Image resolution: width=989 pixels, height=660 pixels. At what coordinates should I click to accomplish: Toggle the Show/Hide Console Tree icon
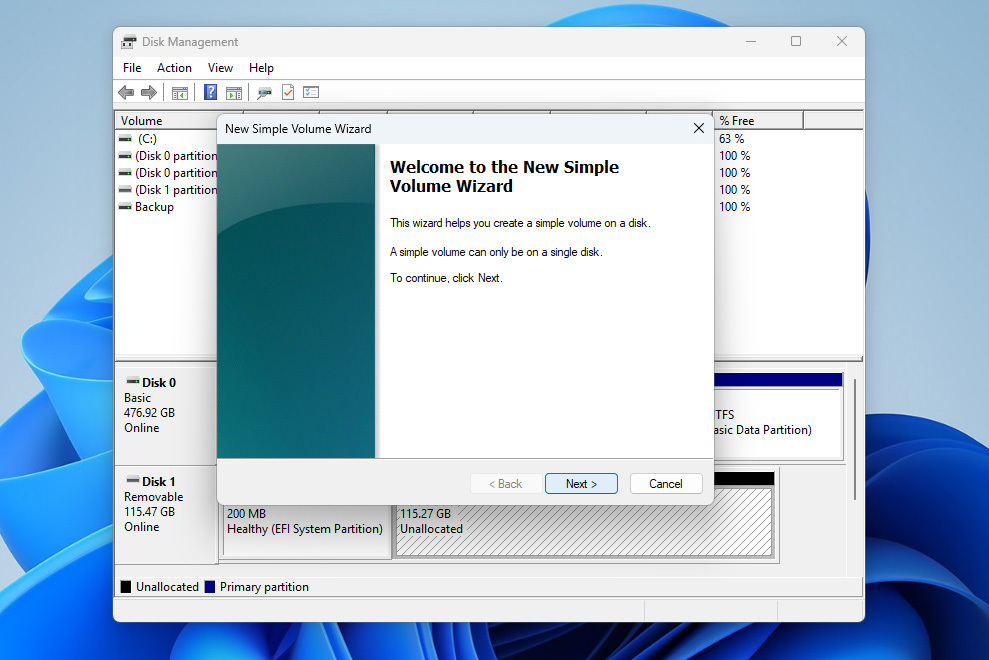click(179, 92)
